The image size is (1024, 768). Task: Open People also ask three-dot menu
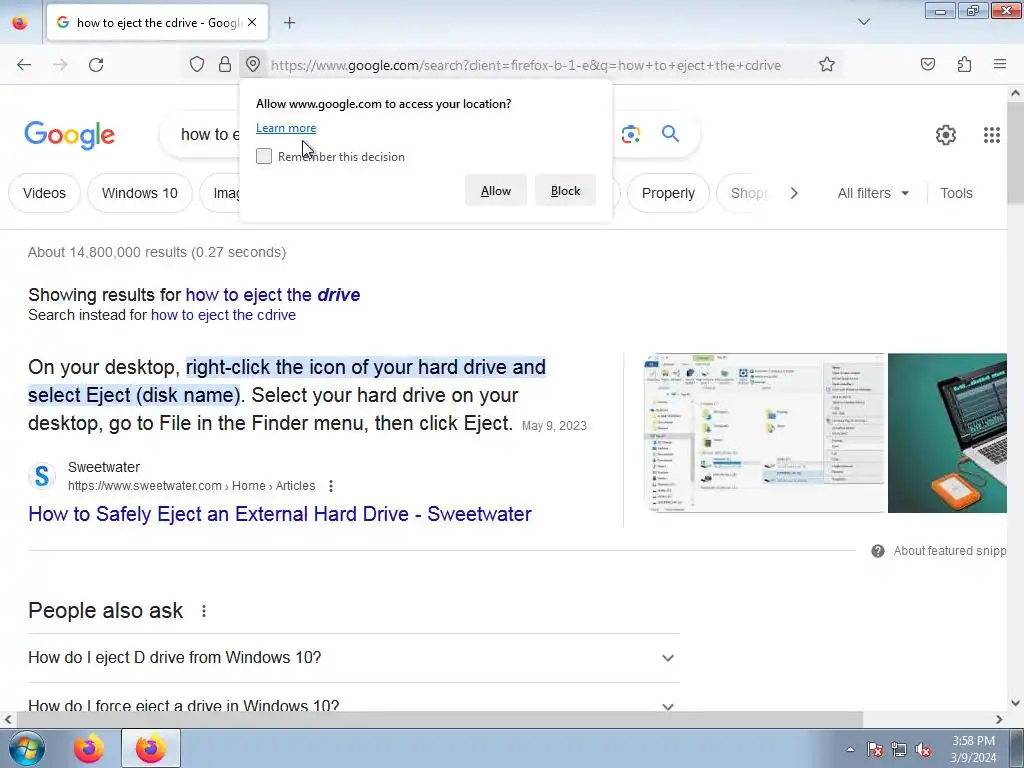point(204,611)
